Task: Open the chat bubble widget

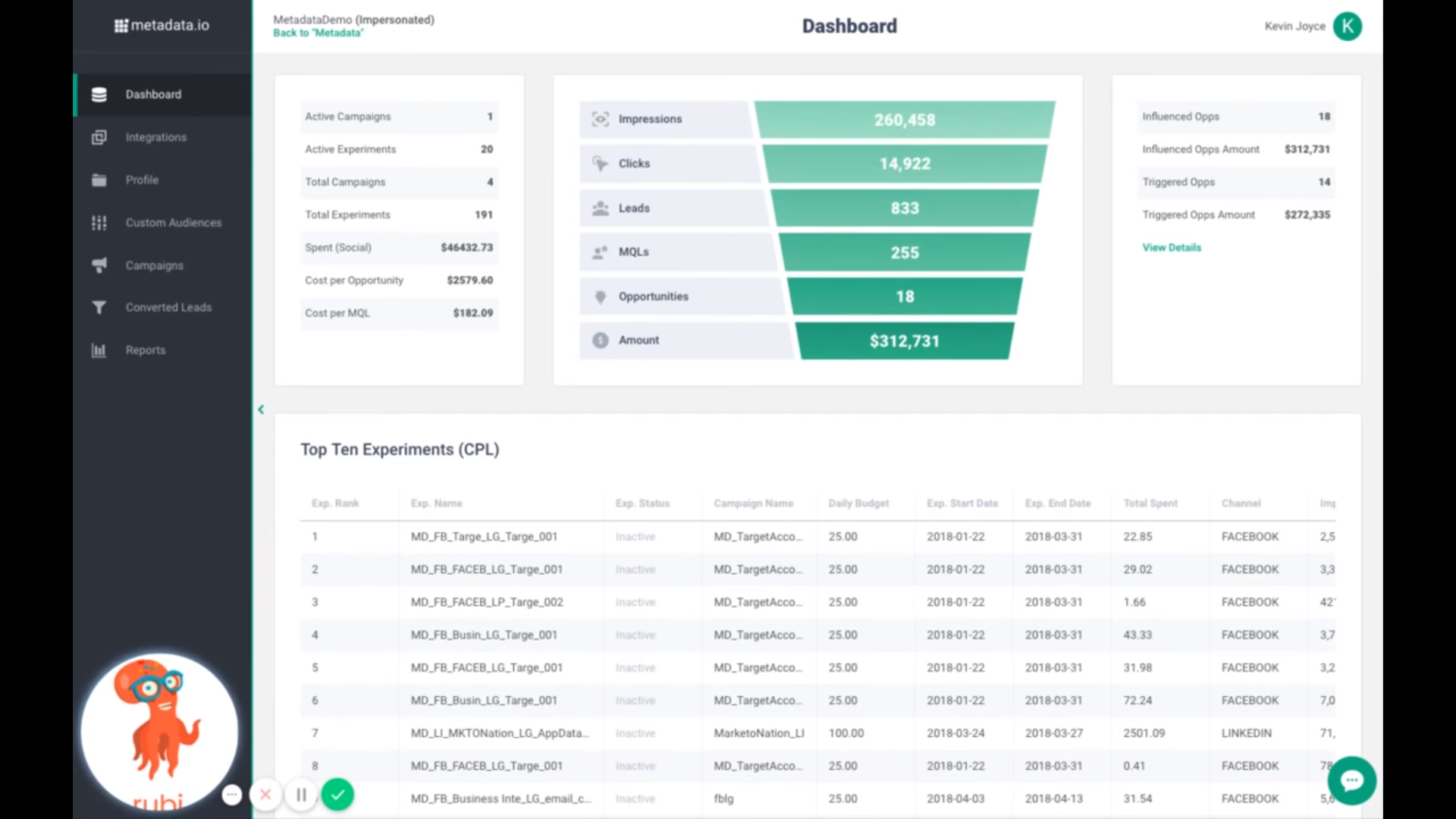Action: point(1351,780)
